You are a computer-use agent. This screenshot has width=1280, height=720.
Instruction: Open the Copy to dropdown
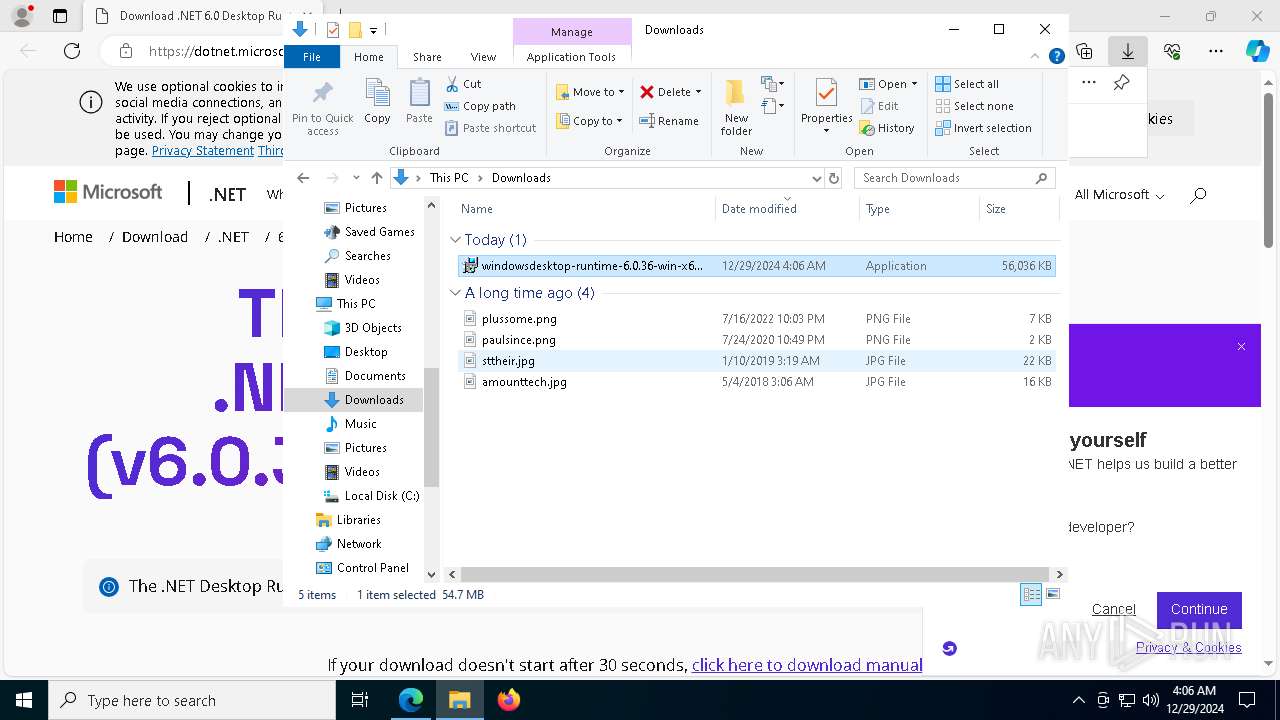click(590, 121)
